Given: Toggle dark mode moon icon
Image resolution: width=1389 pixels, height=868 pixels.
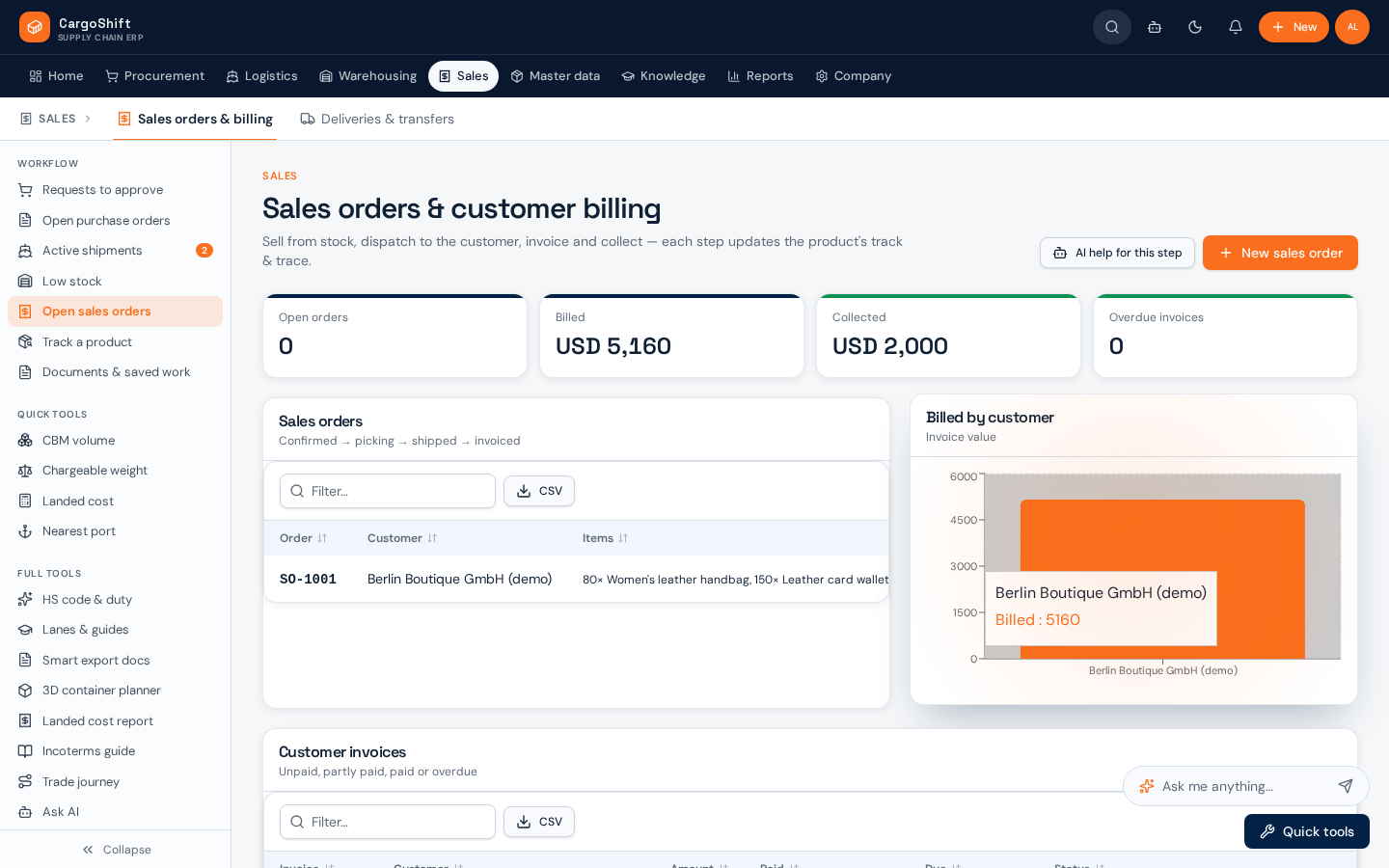Looking at the screenshot, I should click(x=1195, y=27).
